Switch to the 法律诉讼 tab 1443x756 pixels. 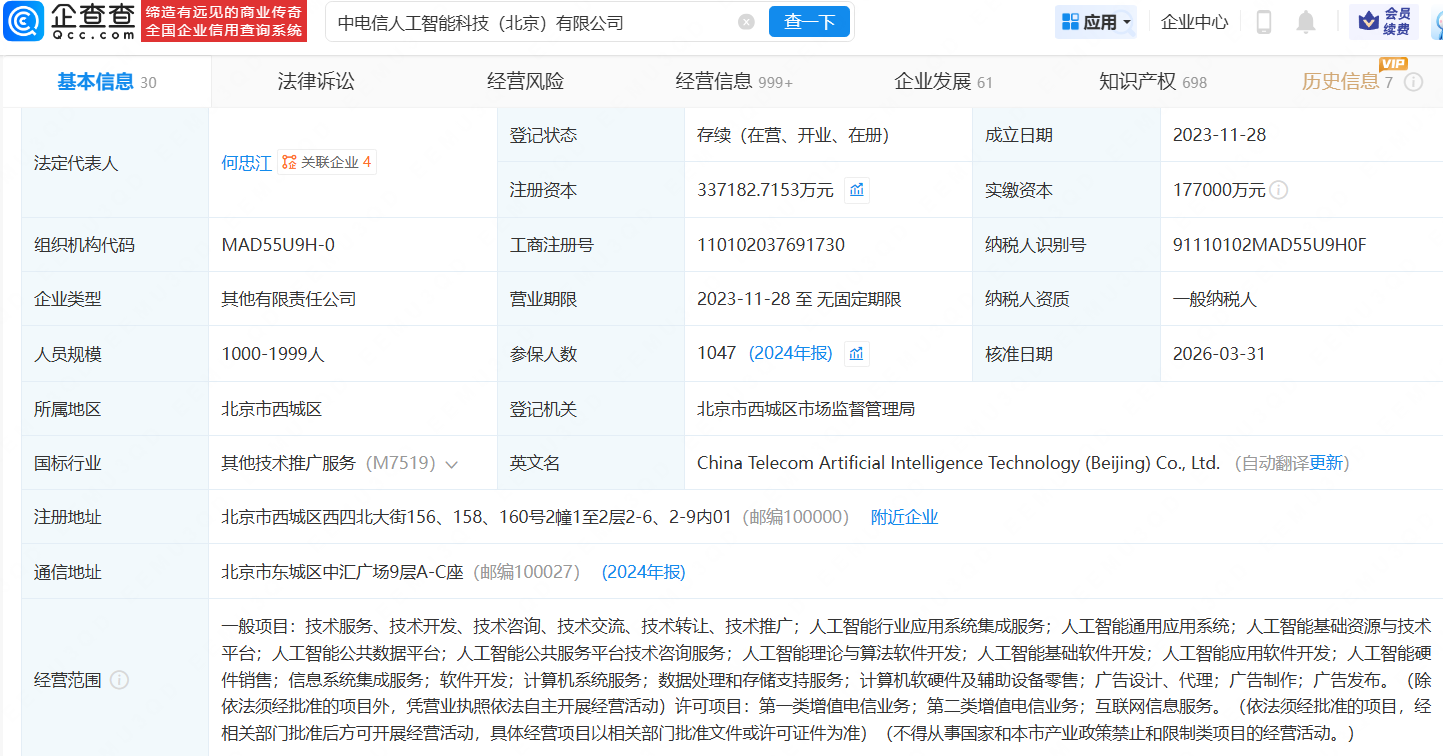pyautogui.click(x=316, y=82)
